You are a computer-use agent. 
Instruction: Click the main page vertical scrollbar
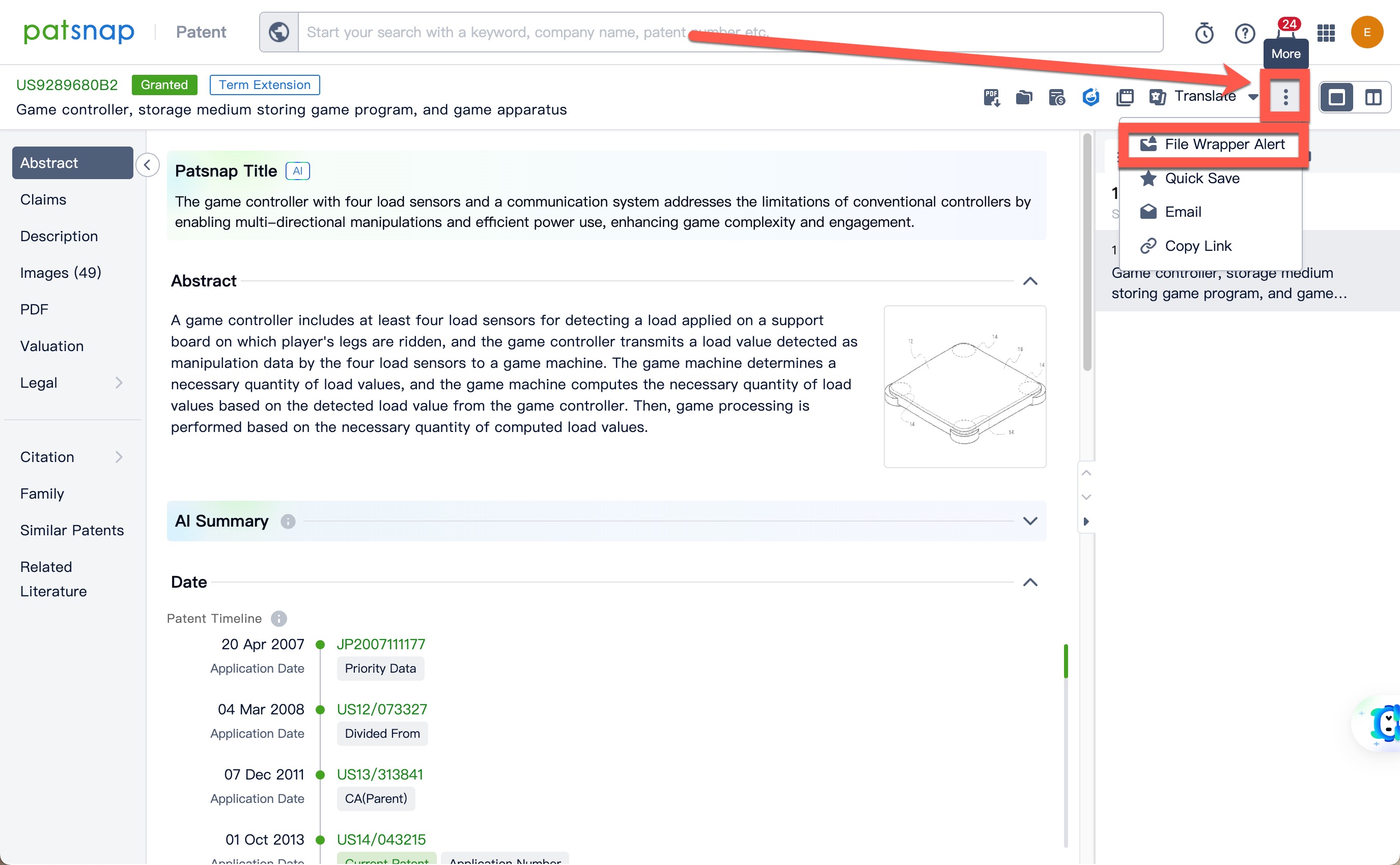pyautogui.click(x=1087, y=252)
